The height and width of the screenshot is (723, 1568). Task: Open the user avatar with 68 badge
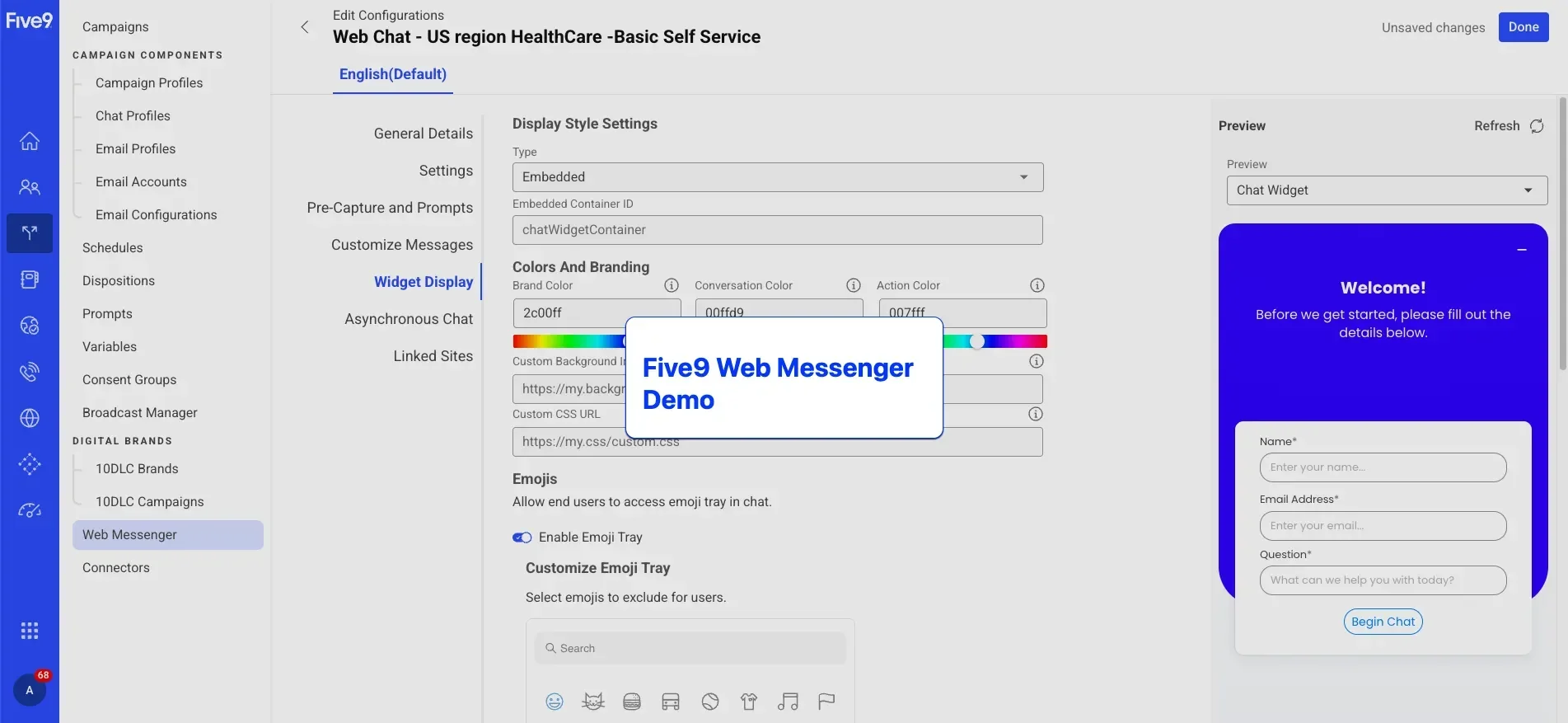(30, 690)
